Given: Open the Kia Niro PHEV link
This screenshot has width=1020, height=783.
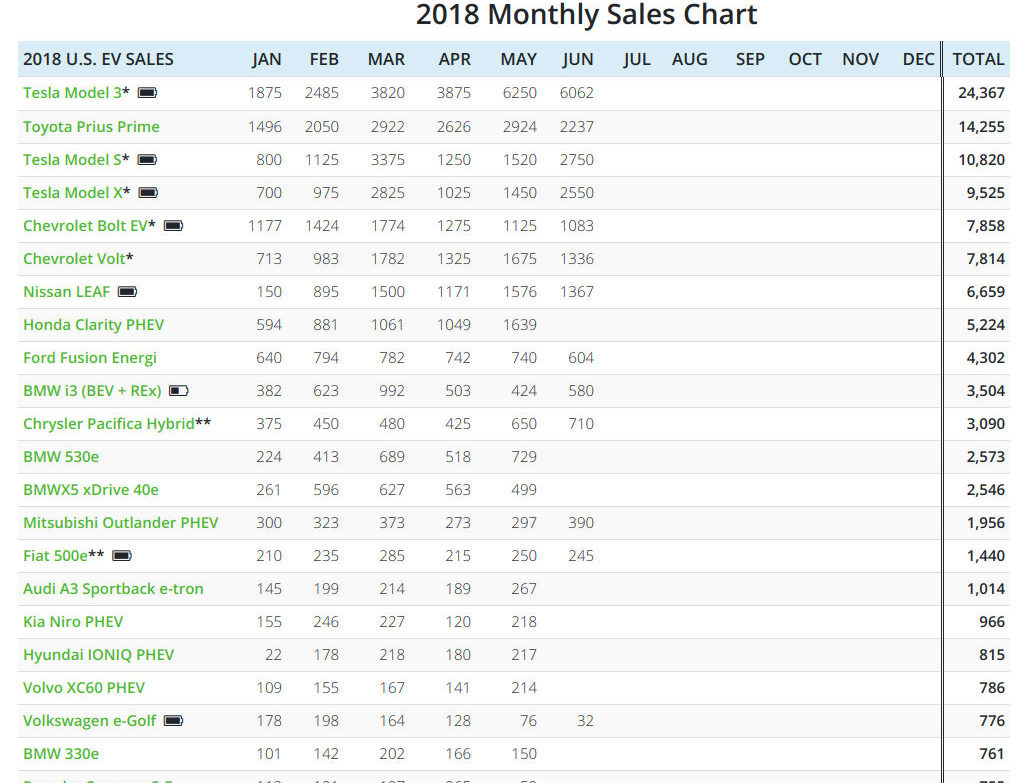Looking at the screenshot, I should [x=73, y=622].
